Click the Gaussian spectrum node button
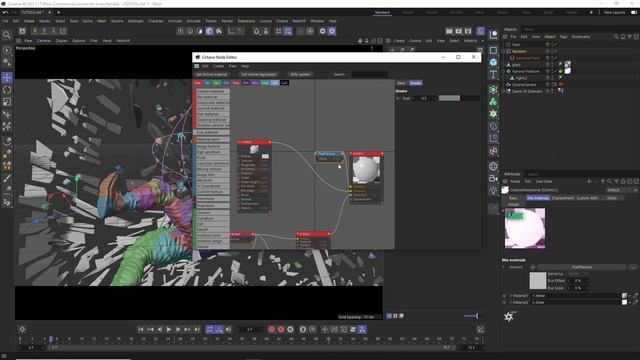 point(213,163)
